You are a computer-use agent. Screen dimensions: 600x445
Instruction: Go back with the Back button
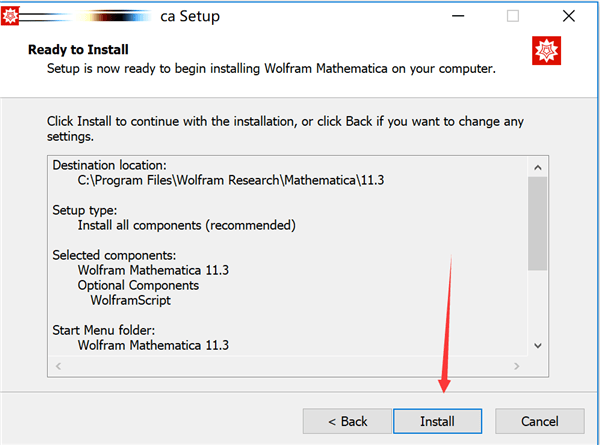coord(343,421)
